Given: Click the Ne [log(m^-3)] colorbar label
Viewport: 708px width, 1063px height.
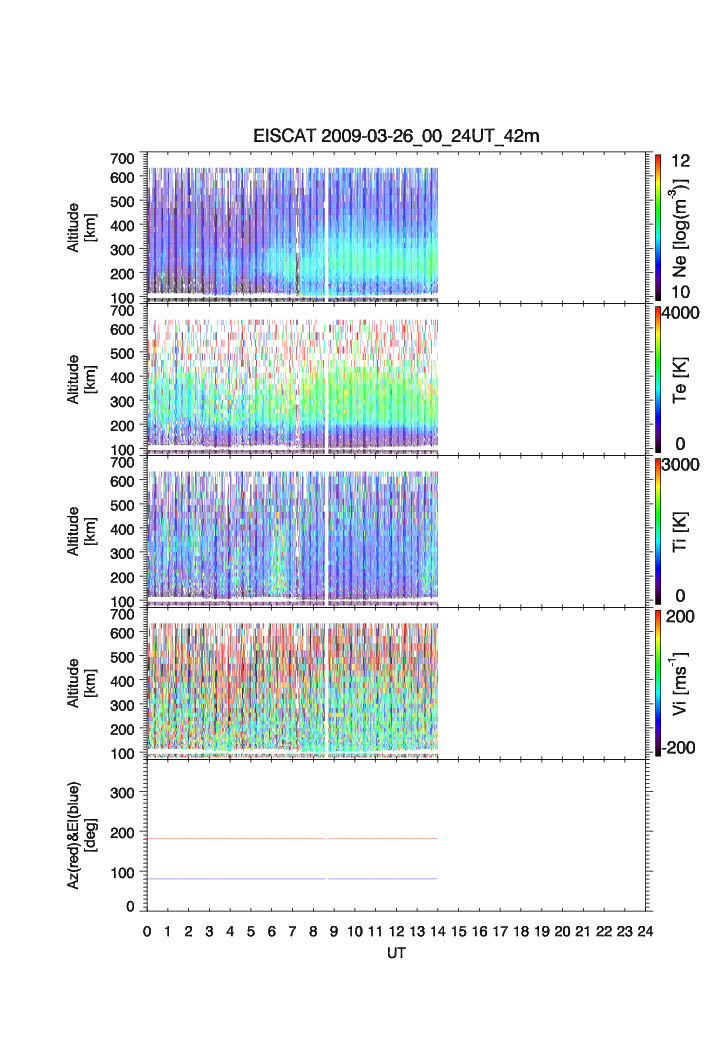Looking at the screenshot, I should [x=683, y=227].
